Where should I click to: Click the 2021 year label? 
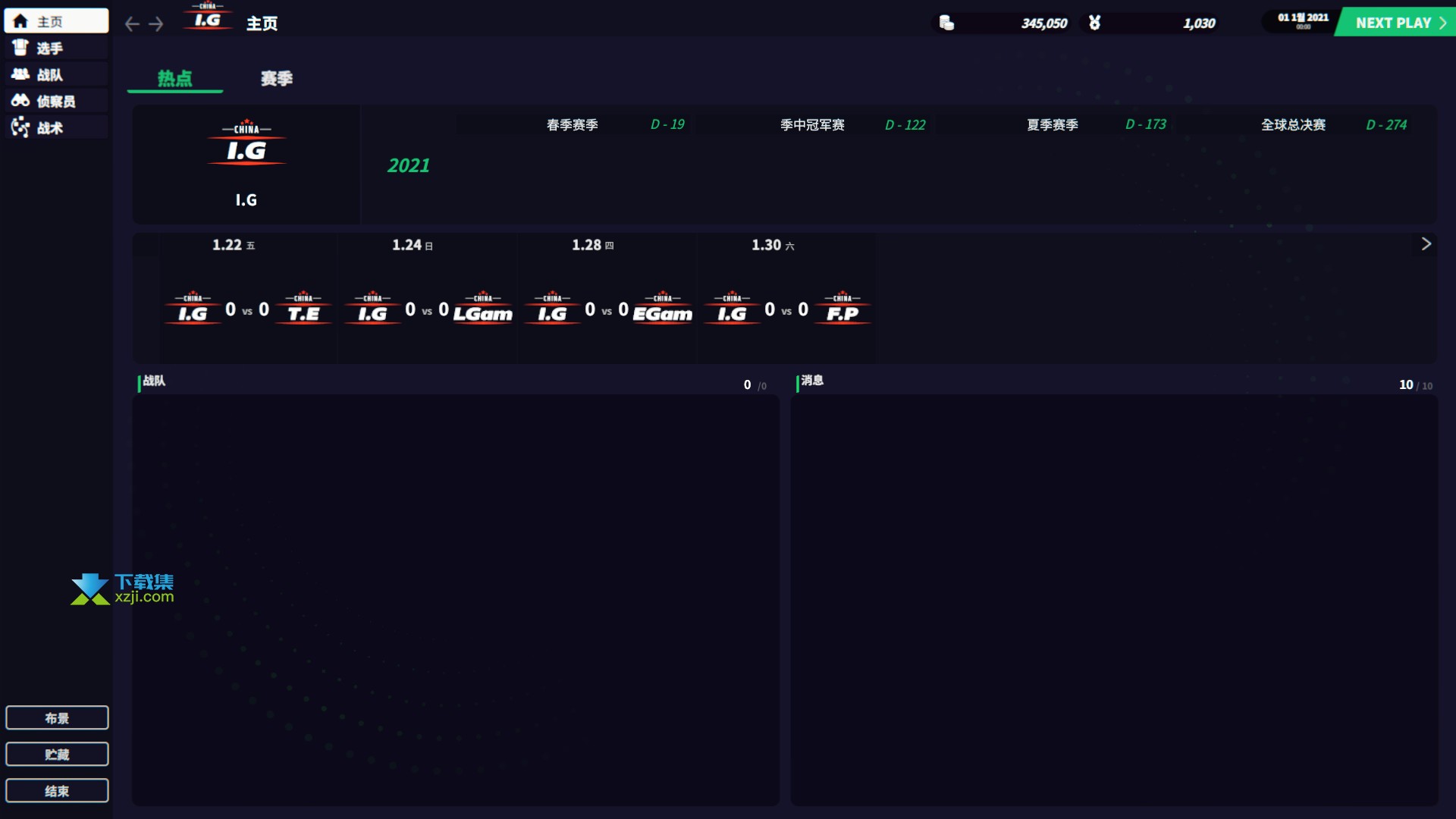point(409,165)
